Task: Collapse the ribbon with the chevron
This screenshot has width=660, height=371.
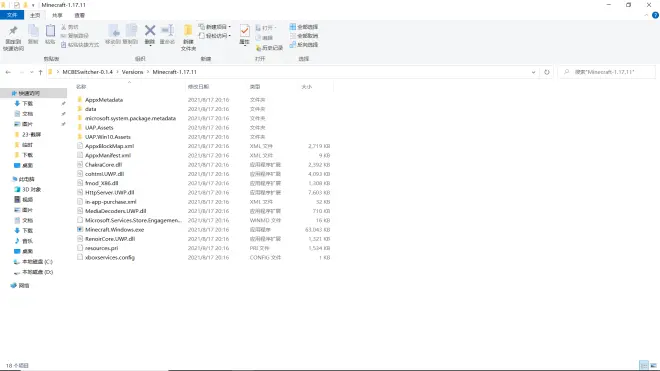Action: [646, 15]
